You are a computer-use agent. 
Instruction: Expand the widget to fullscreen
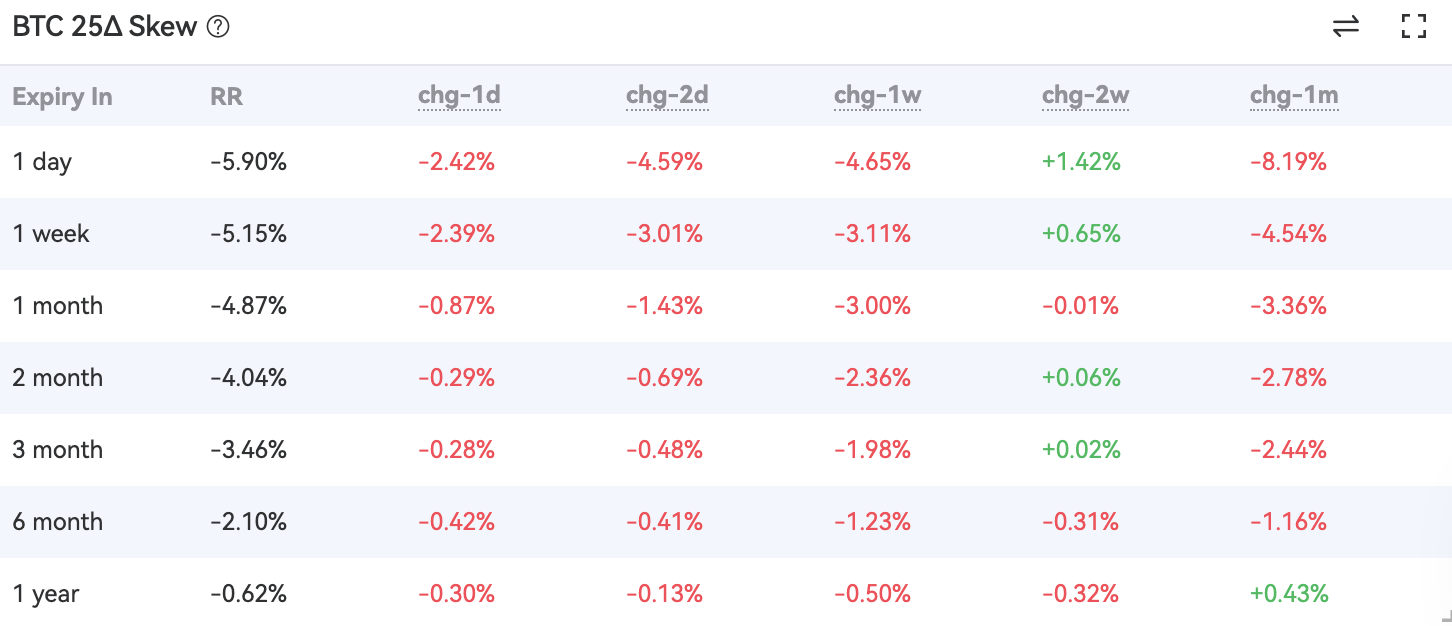[1413, 27]
